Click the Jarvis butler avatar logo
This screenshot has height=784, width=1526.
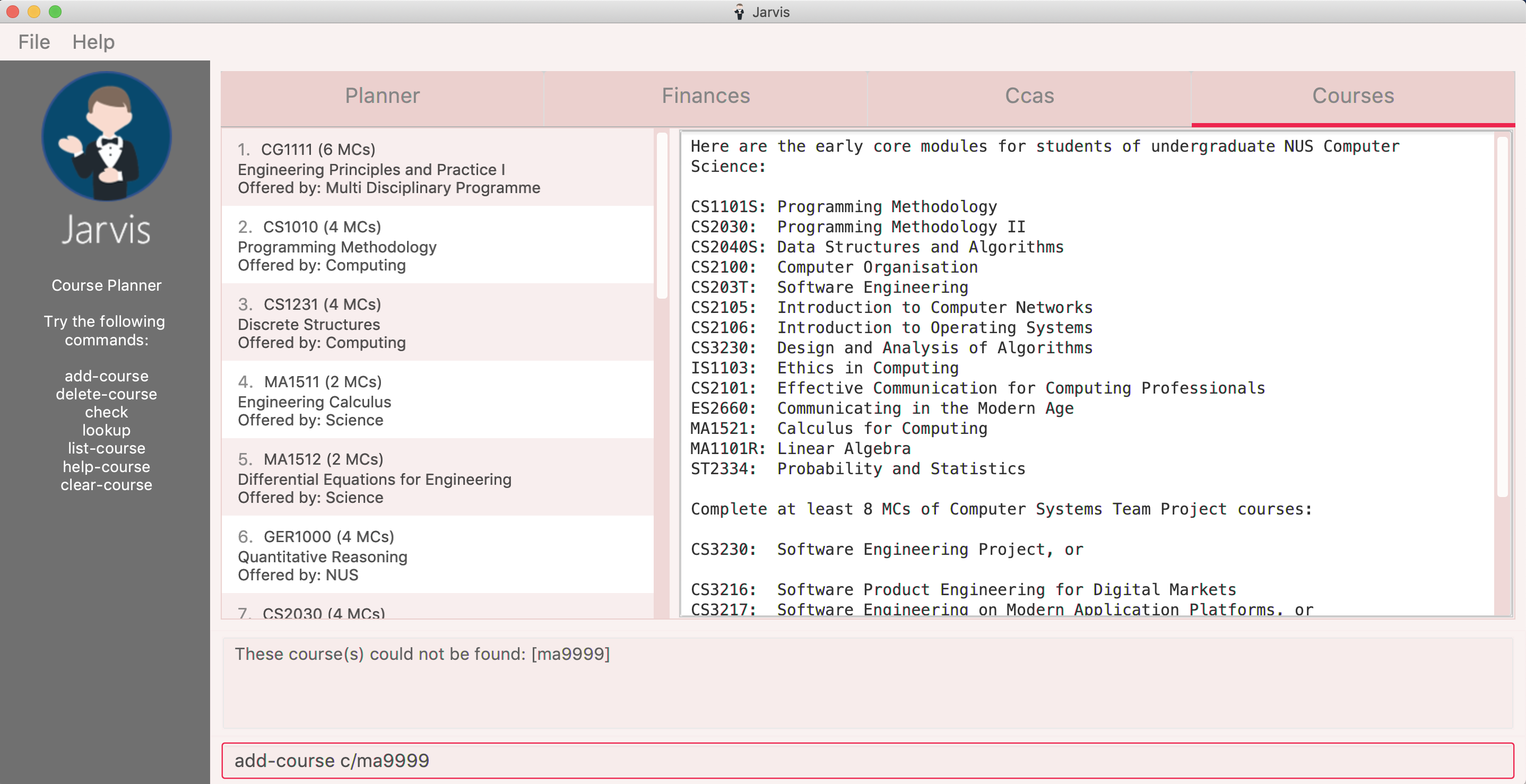coord(107,136)
